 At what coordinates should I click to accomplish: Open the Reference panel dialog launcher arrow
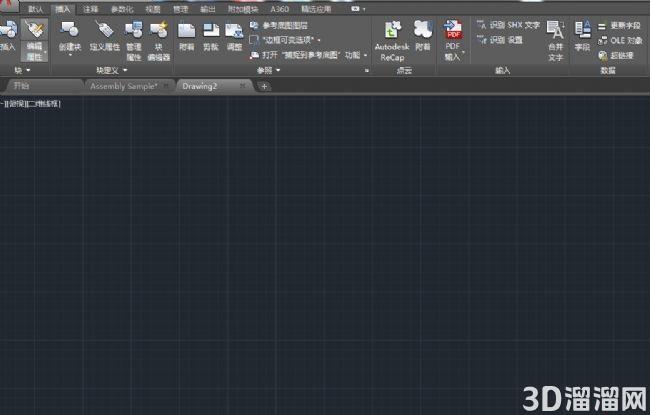click(x=367, y=71)
